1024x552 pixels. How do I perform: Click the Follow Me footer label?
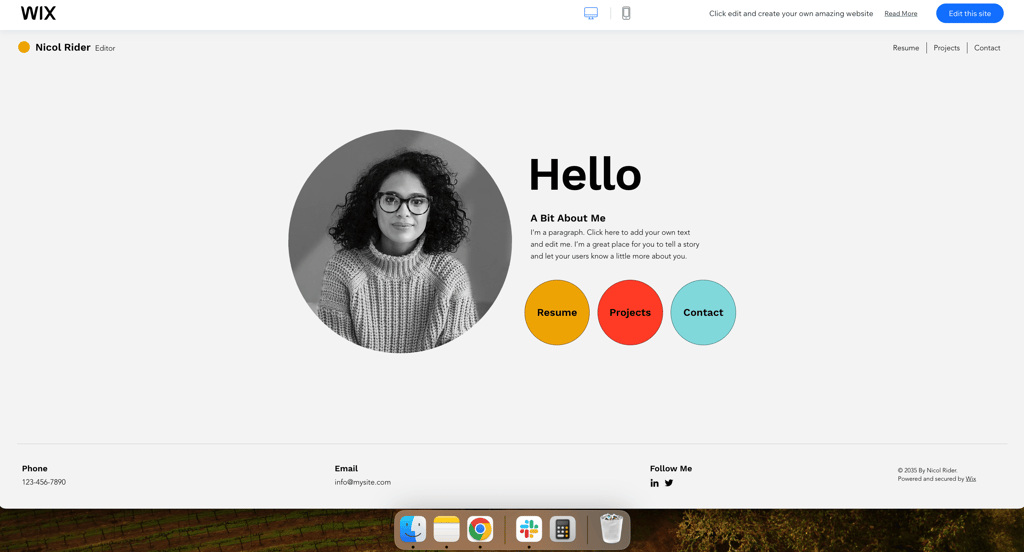[671, 468]
